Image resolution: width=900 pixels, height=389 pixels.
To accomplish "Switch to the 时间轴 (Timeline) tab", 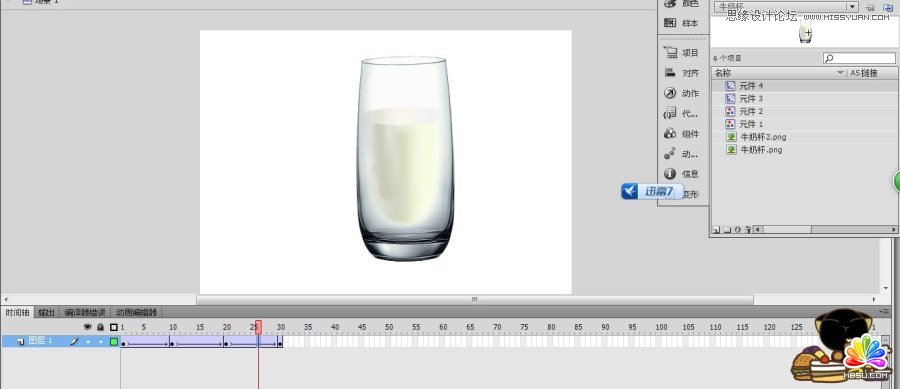I will (18, 313).
